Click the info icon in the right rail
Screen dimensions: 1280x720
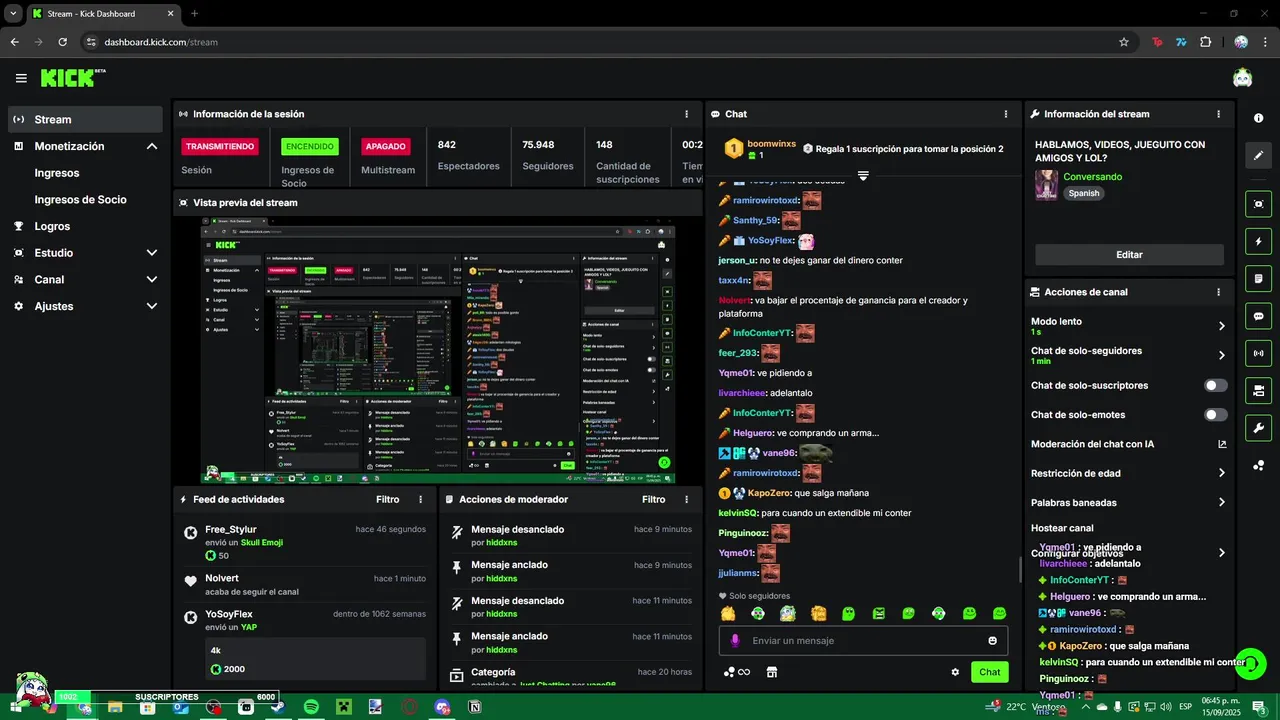pyautogui.click(x=1258, y=118)
